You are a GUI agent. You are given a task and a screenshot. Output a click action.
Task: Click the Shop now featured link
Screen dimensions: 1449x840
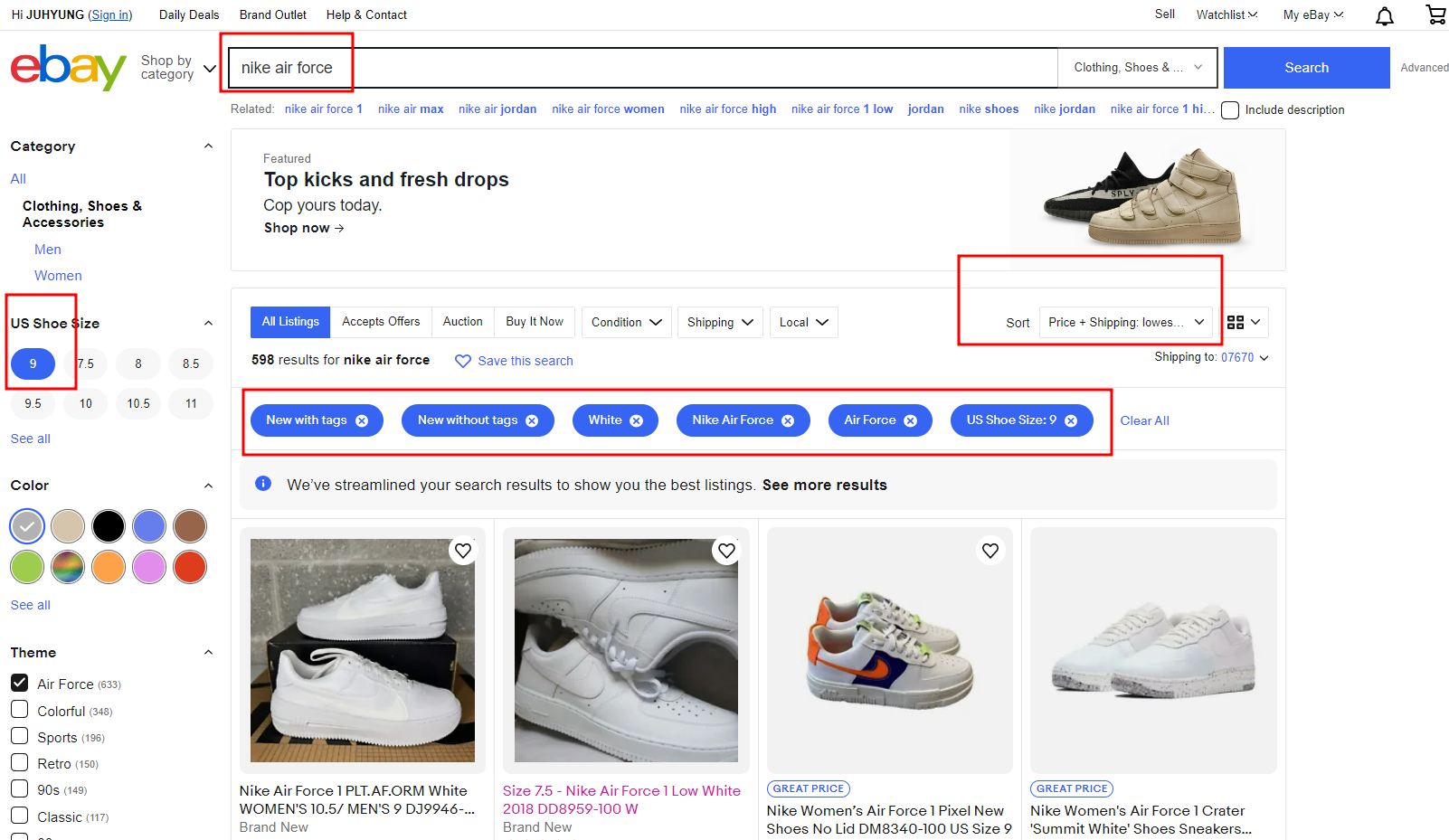304,228
